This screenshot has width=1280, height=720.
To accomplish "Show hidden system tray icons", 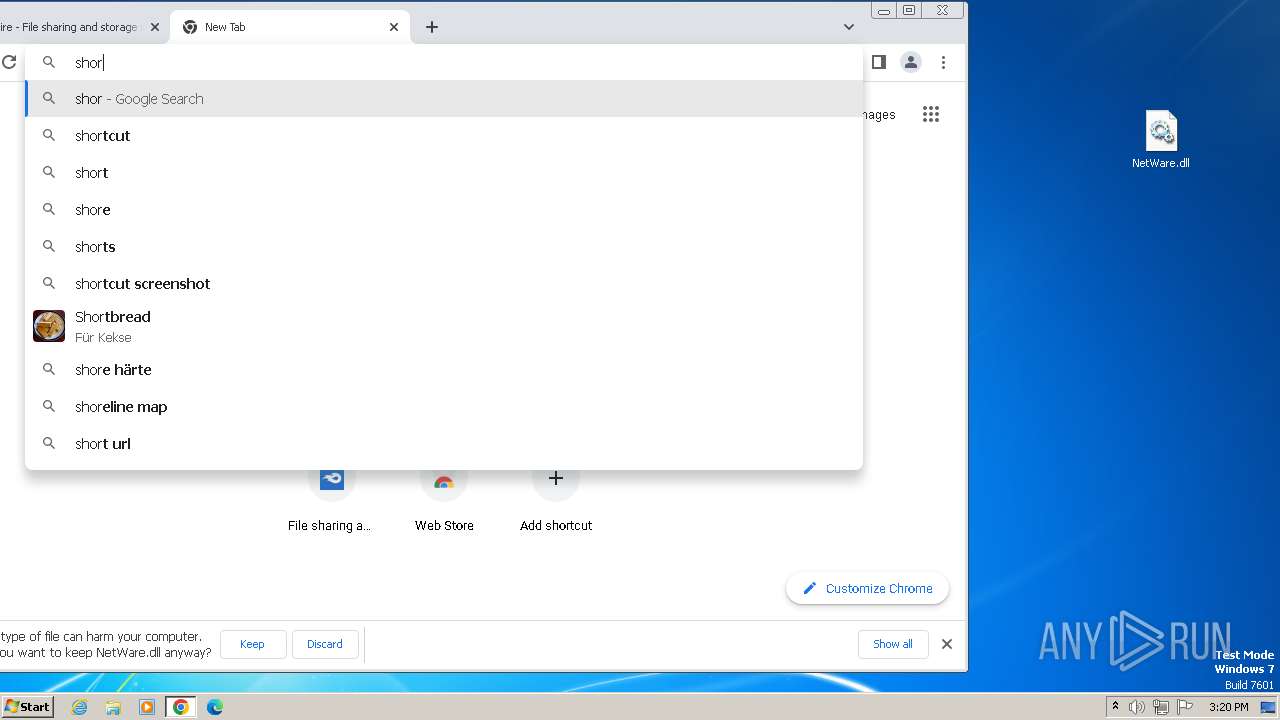I will (x=1115, y=707).
